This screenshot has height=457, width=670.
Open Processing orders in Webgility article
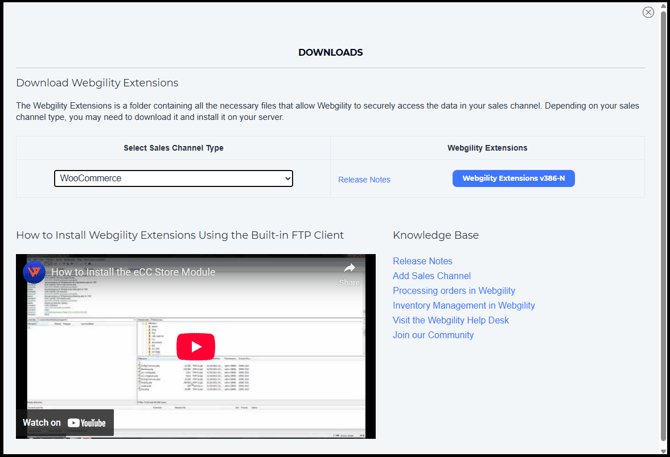point(454,291)
